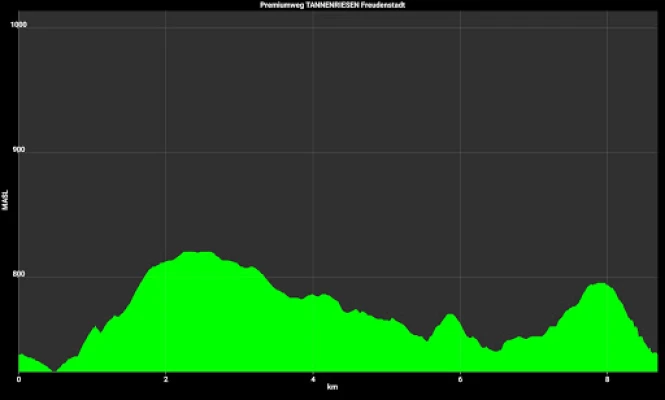The image size is (665, 400).
Task: Click grid intersection of 900 line and 2 km
Action: 166,151
